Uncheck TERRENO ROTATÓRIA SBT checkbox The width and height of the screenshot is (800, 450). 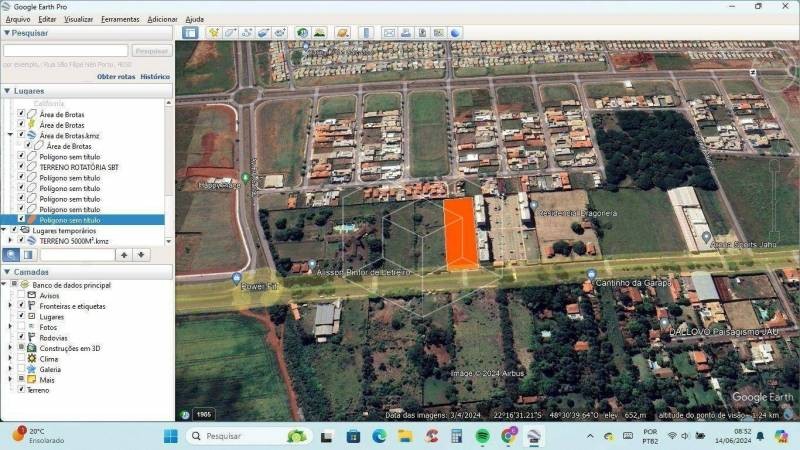(x=21, y=166)
